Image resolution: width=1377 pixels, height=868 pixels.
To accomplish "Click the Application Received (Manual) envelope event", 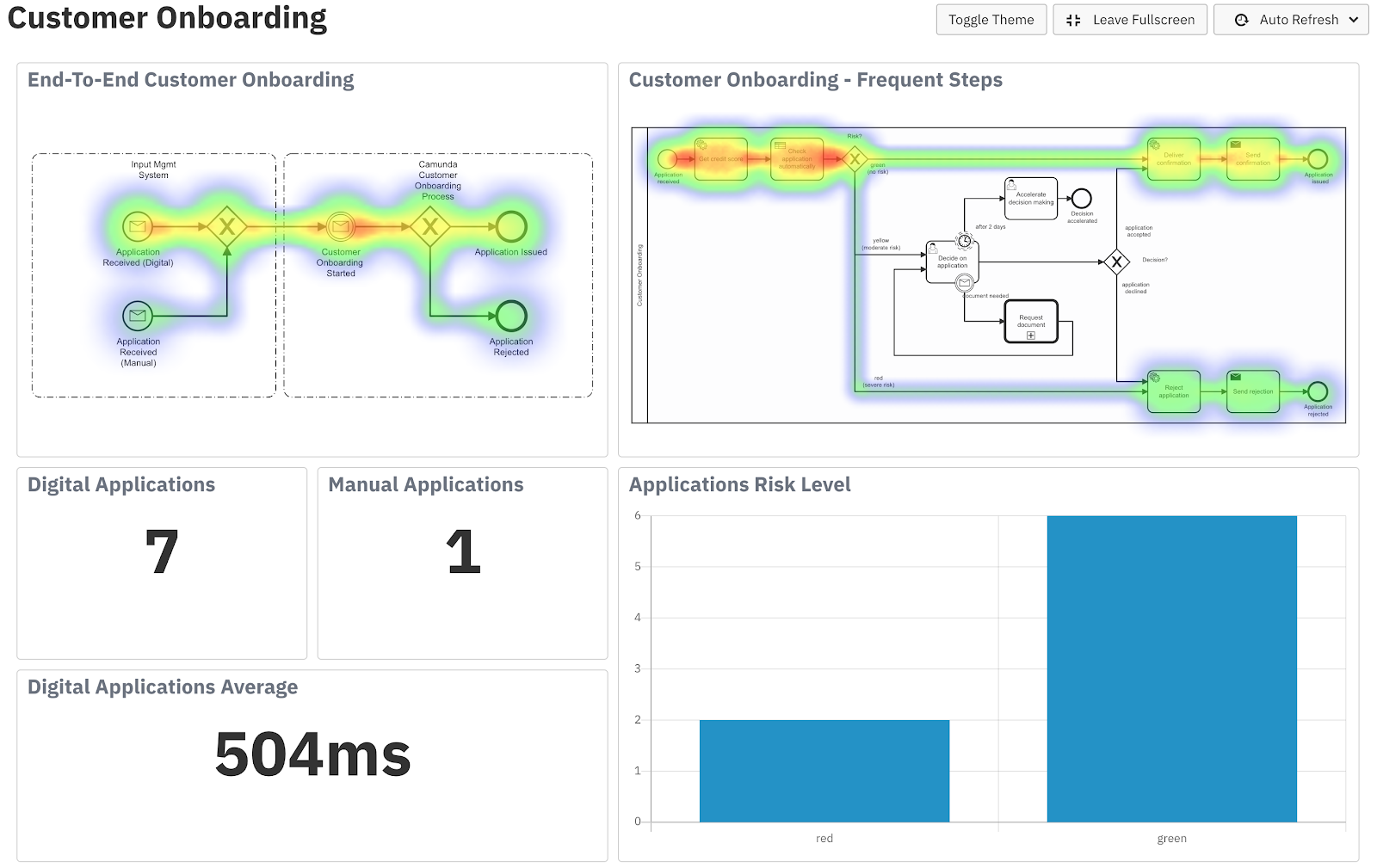I will coord(137,316).
